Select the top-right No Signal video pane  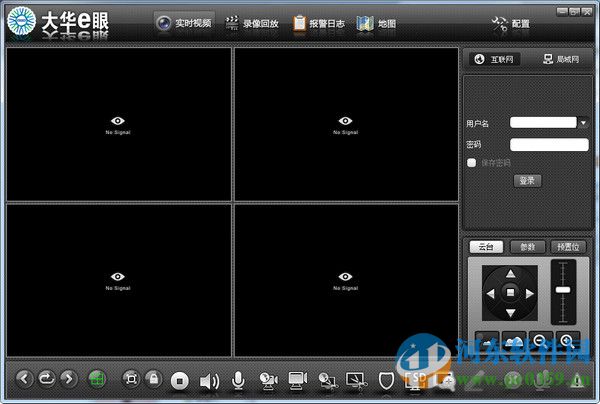click(x=346, y=124)
